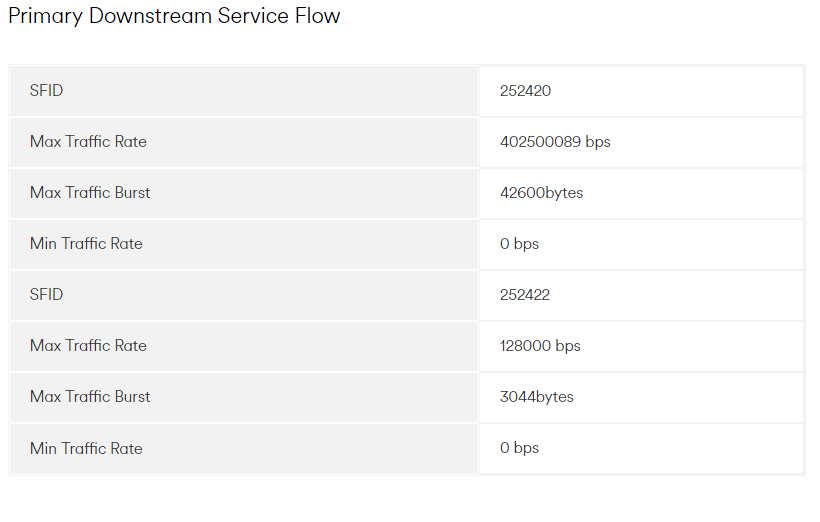This screenshot has width=820, height=522.
Task: Click the SFID value 252422
Action: [525, 295]
